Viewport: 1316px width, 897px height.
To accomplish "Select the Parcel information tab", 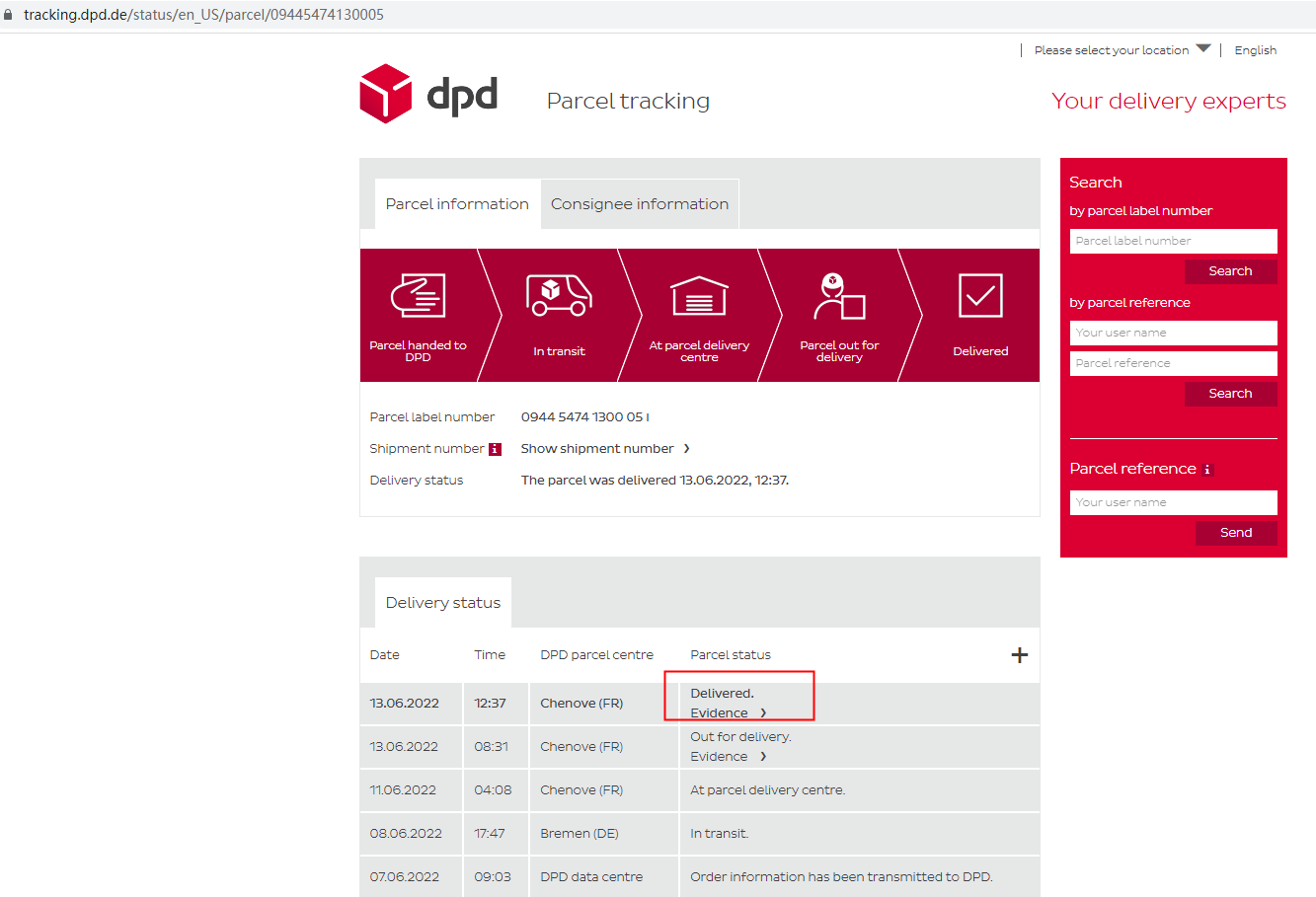I will tap(457, 204).
